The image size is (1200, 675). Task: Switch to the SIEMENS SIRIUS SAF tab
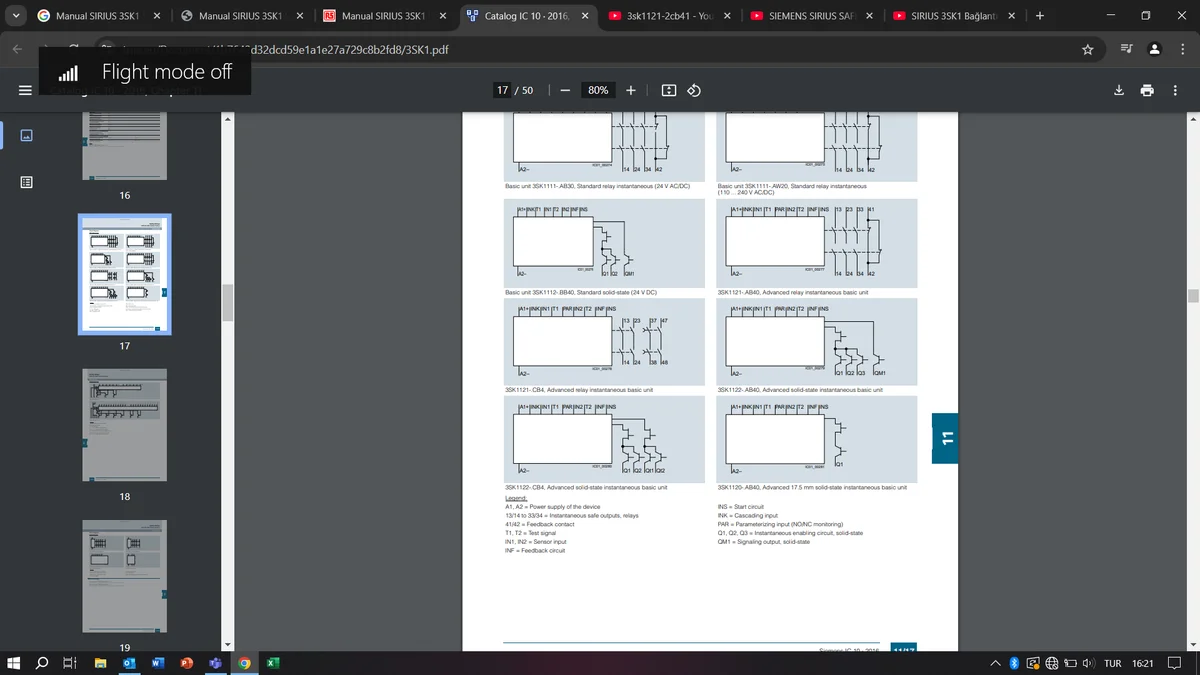click(x=814, y=16)
